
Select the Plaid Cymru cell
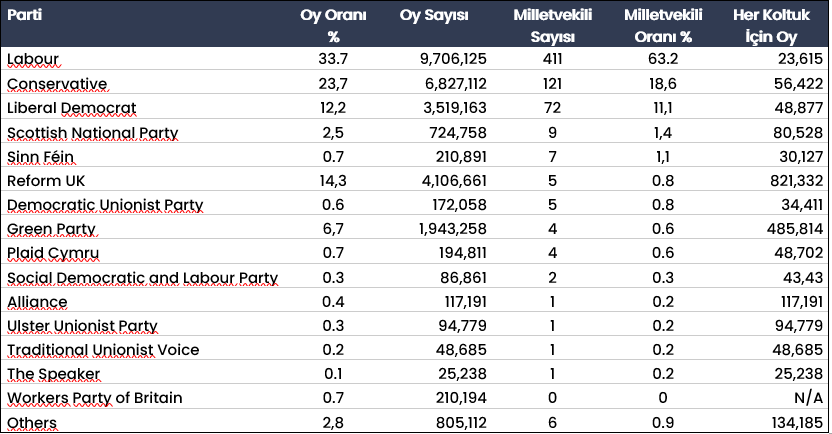pos(52,253)
